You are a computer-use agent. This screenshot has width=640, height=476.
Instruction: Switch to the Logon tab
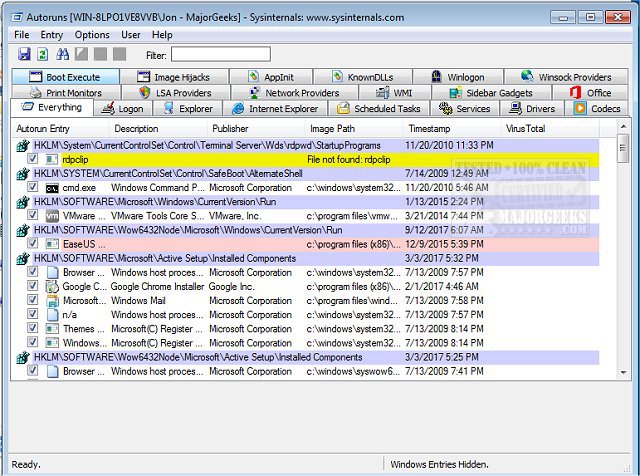click(x=124, y=108)
